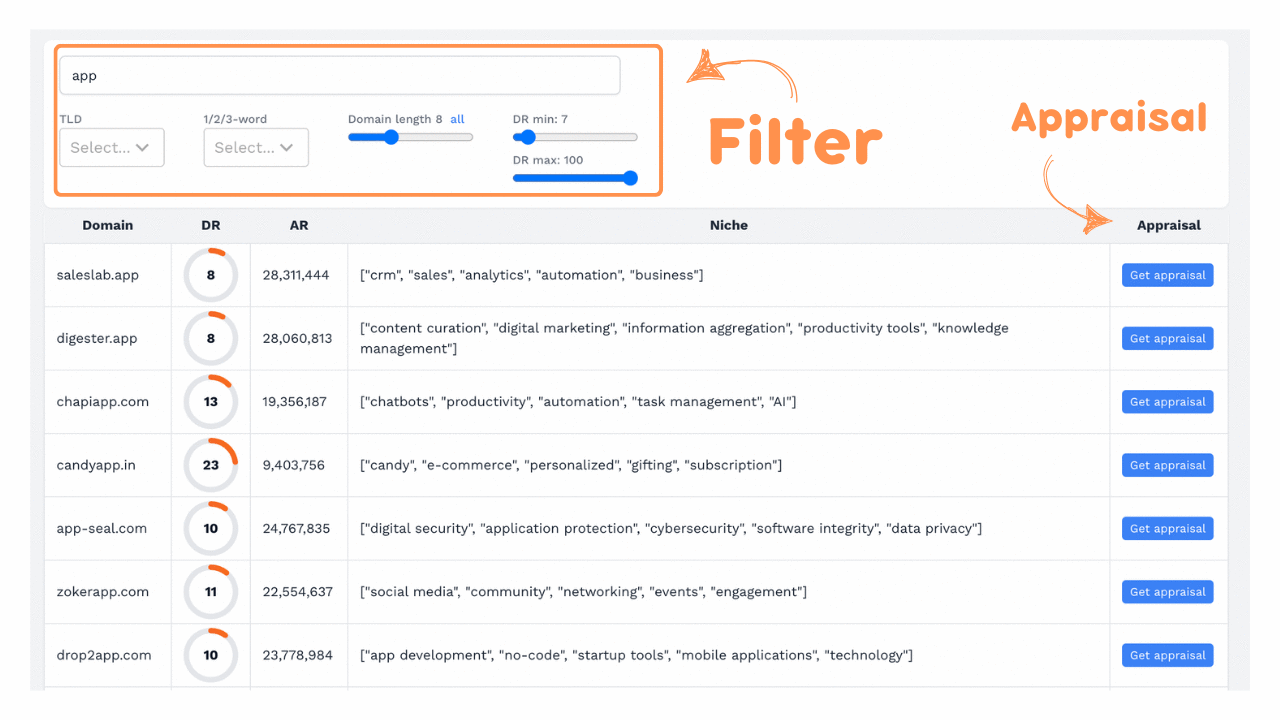Click the DR min slider

coord(575,137)
